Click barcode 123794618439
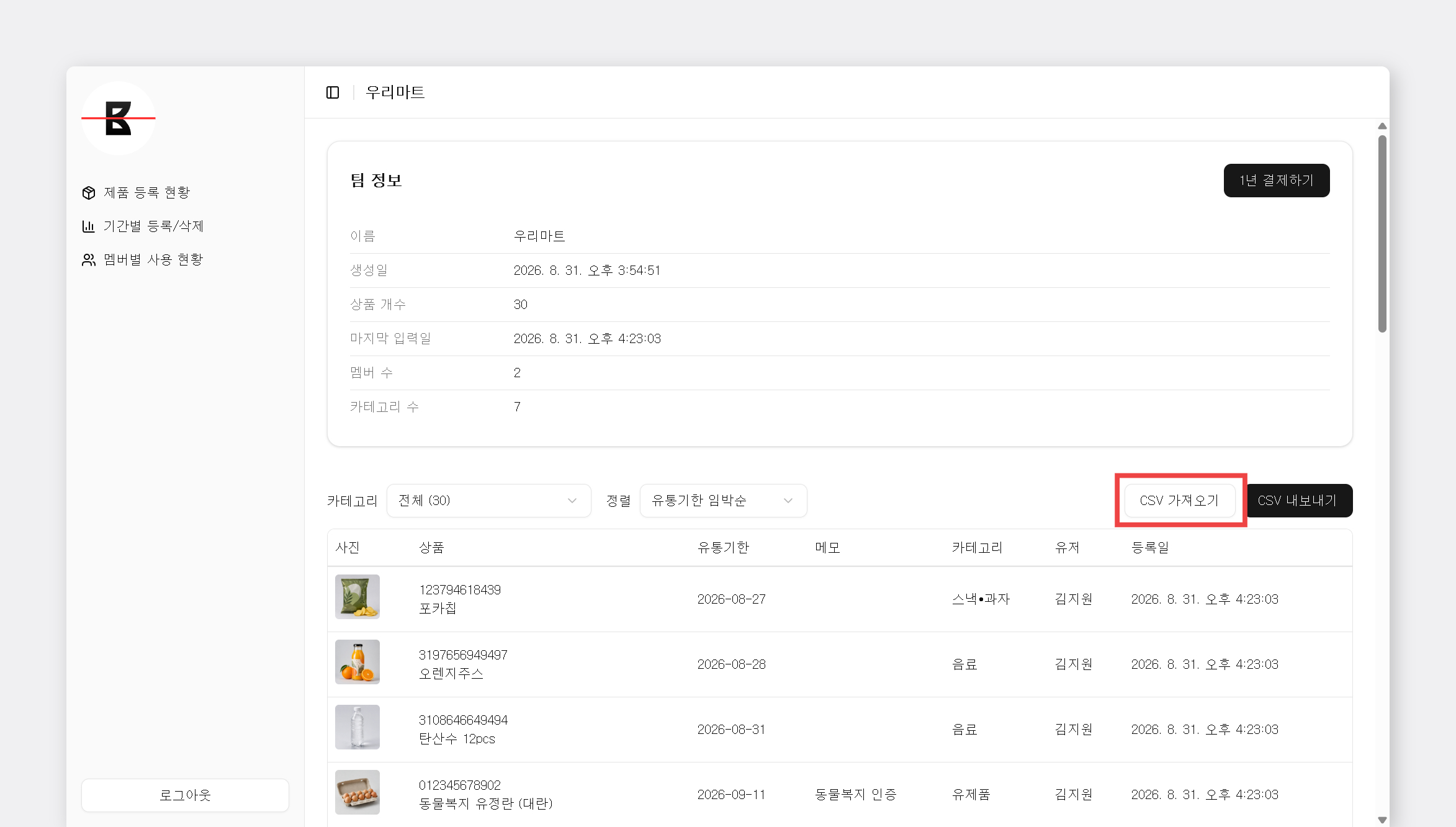 click(460, 590)
